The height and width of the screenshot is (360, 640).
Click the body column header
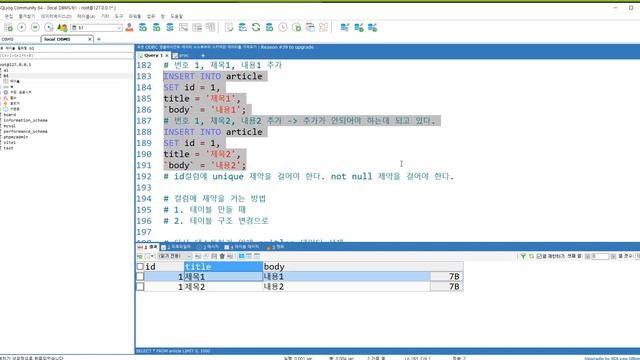[x=363, y=267]
